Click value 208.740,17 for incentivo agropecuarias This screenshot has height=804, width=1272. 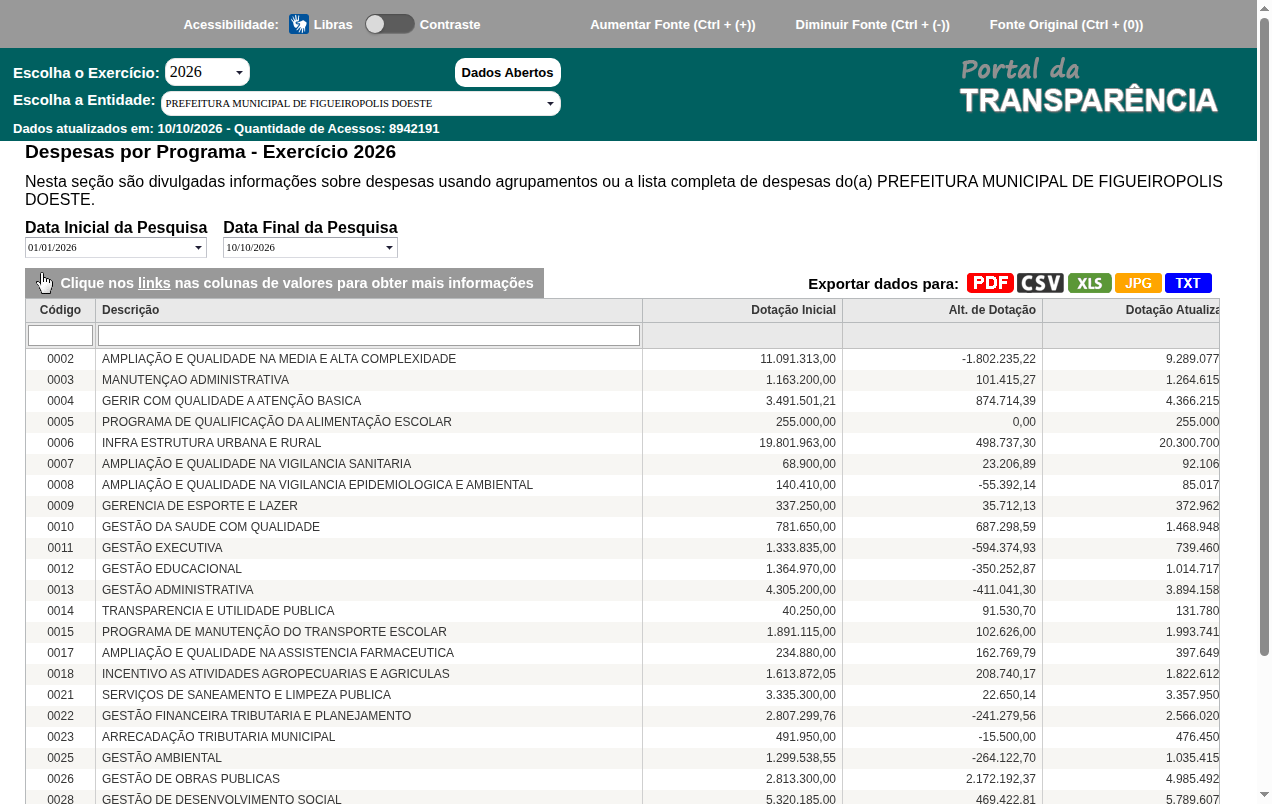point(1006,674)
